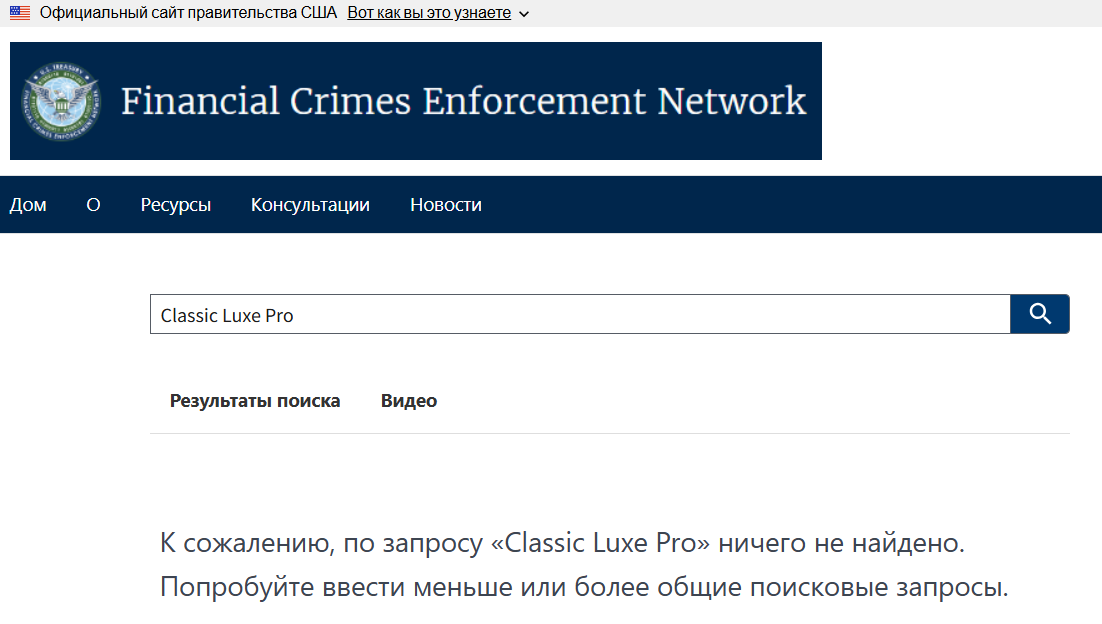Image resolution: width=1102 pixels, height=624 pixels.
Task: Open the «Консультации» navigation menu
Action: [x=310, y=204]
